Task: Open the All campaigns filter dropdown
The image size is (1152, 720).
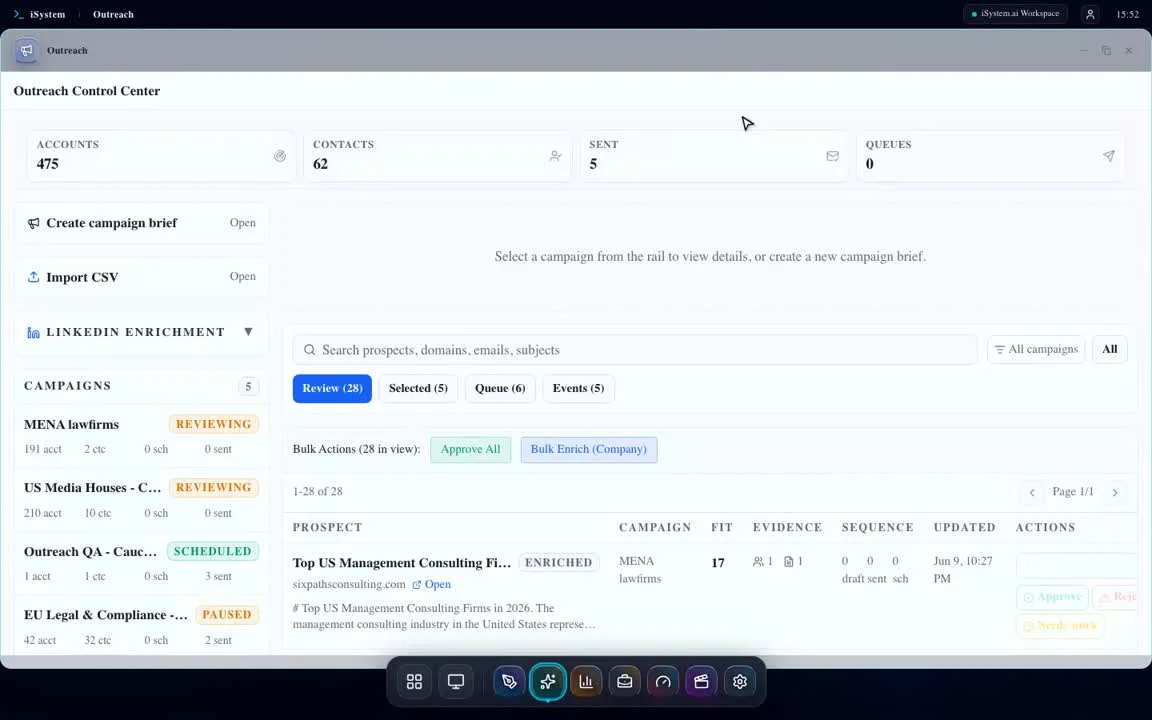Action: click(x=1036, y=350)
